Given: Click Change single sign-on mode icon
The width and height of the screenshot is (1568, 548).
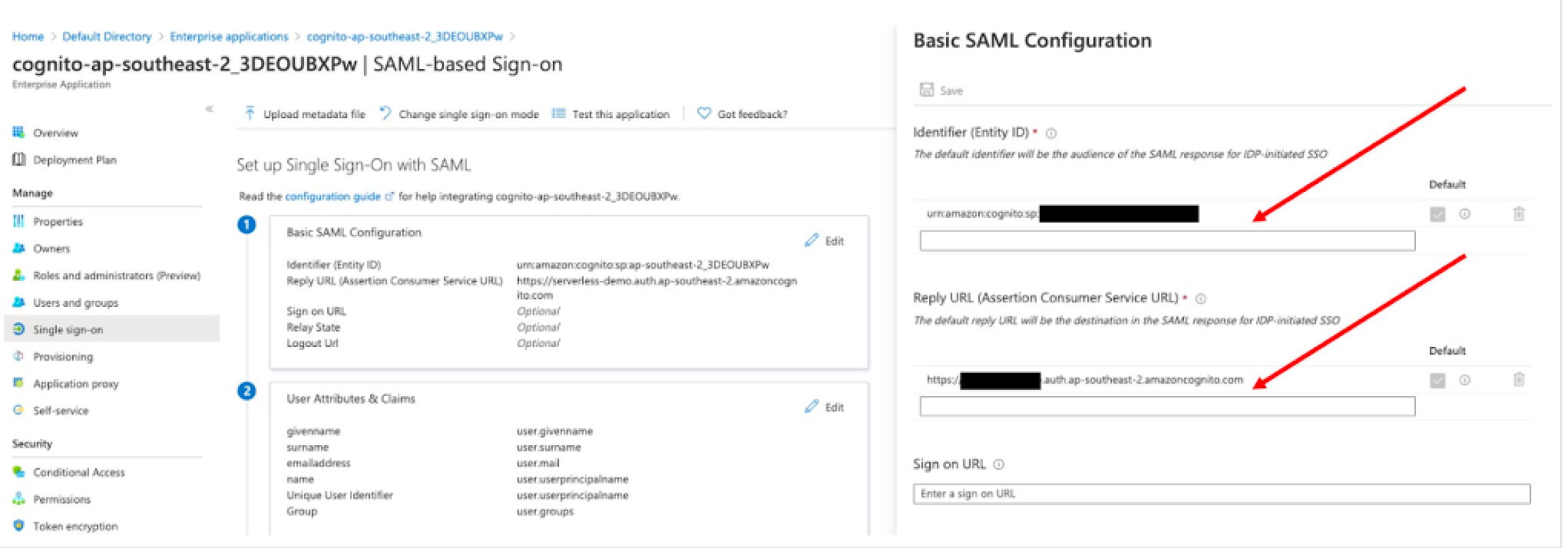Looking at the screenshot, I should (x=385, y=114).
